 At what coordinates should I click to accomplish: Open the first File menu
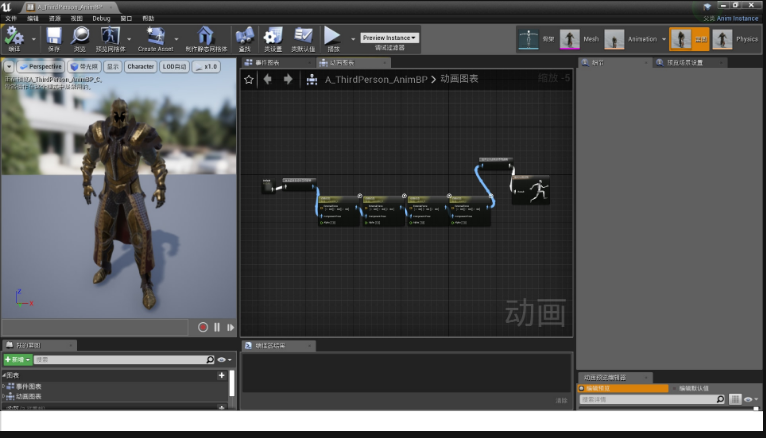[x=11, y=19]
